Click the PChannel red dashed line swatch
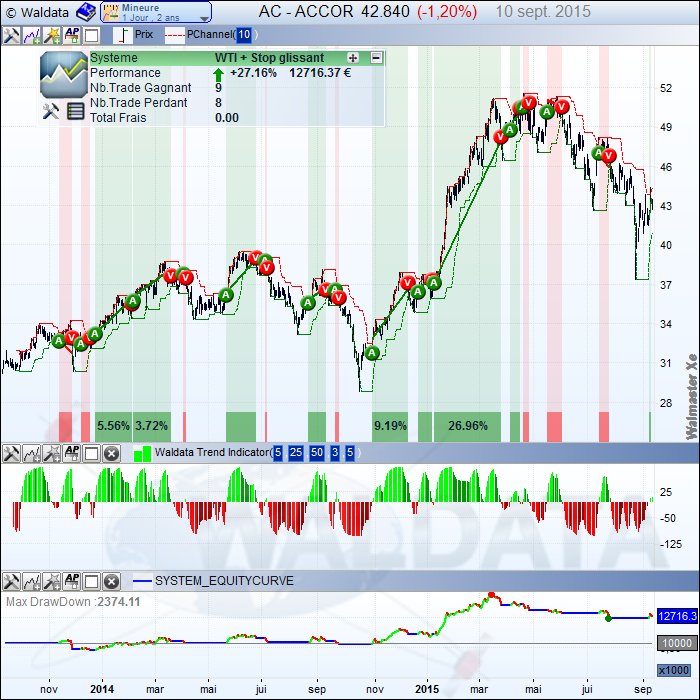The image size is (700, 700). [x=175, y=35]
